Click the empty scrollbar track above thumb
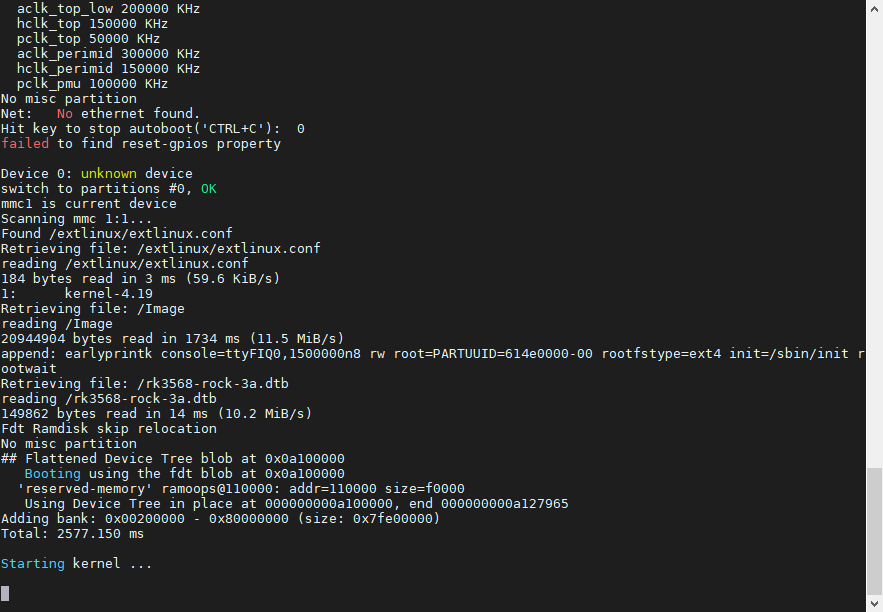The height and width of the screenshot is (612, 883). 874,250
